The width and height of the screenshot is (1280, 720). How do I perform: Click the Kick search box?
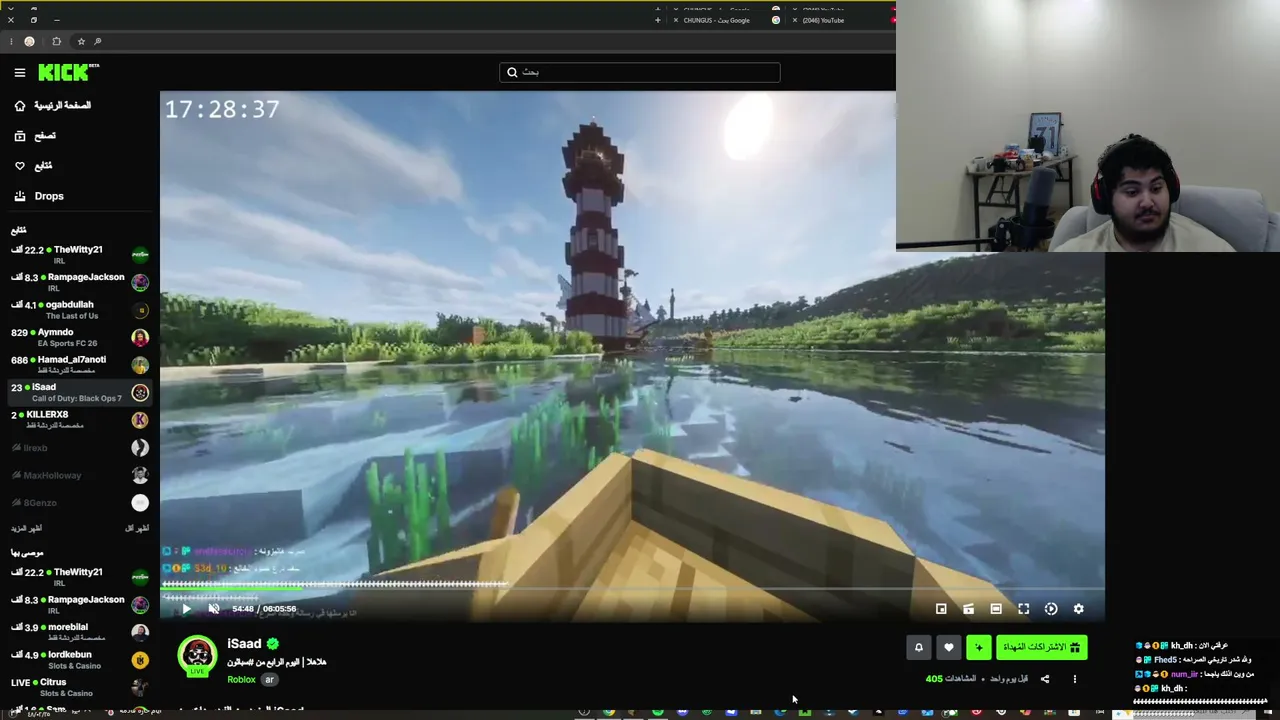click(x=640, y=72)
